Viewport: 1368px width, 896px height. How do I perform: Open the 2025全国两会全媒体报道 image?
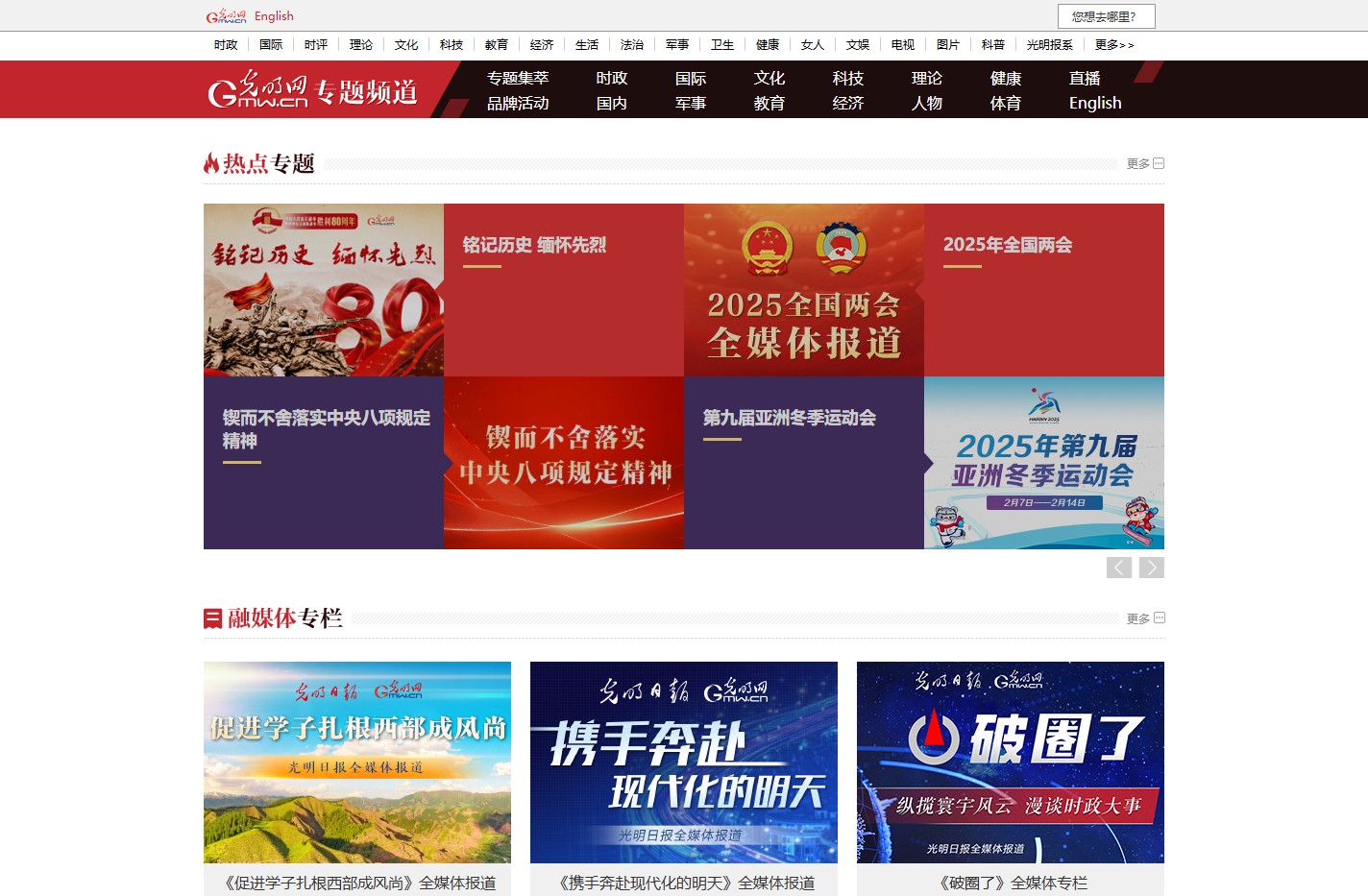click(804, 290)
